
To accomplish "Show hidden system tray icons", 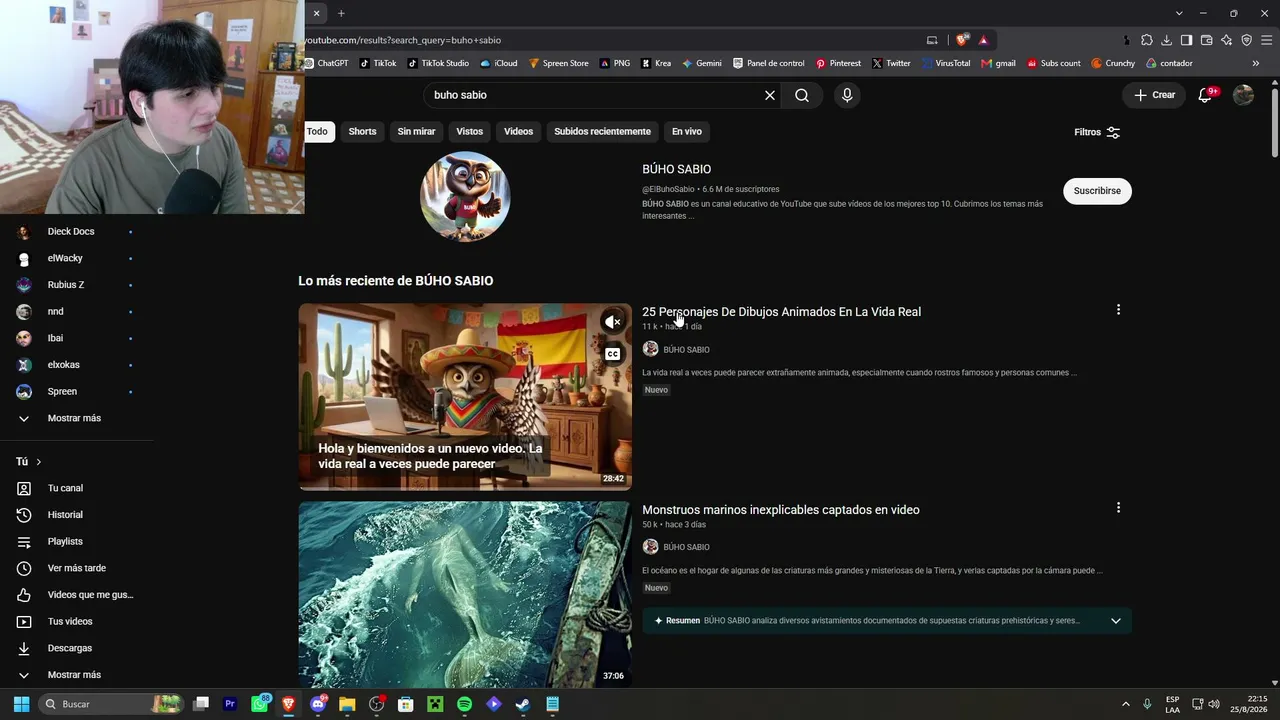I will pyautogui.click(x=1125, y=704).
